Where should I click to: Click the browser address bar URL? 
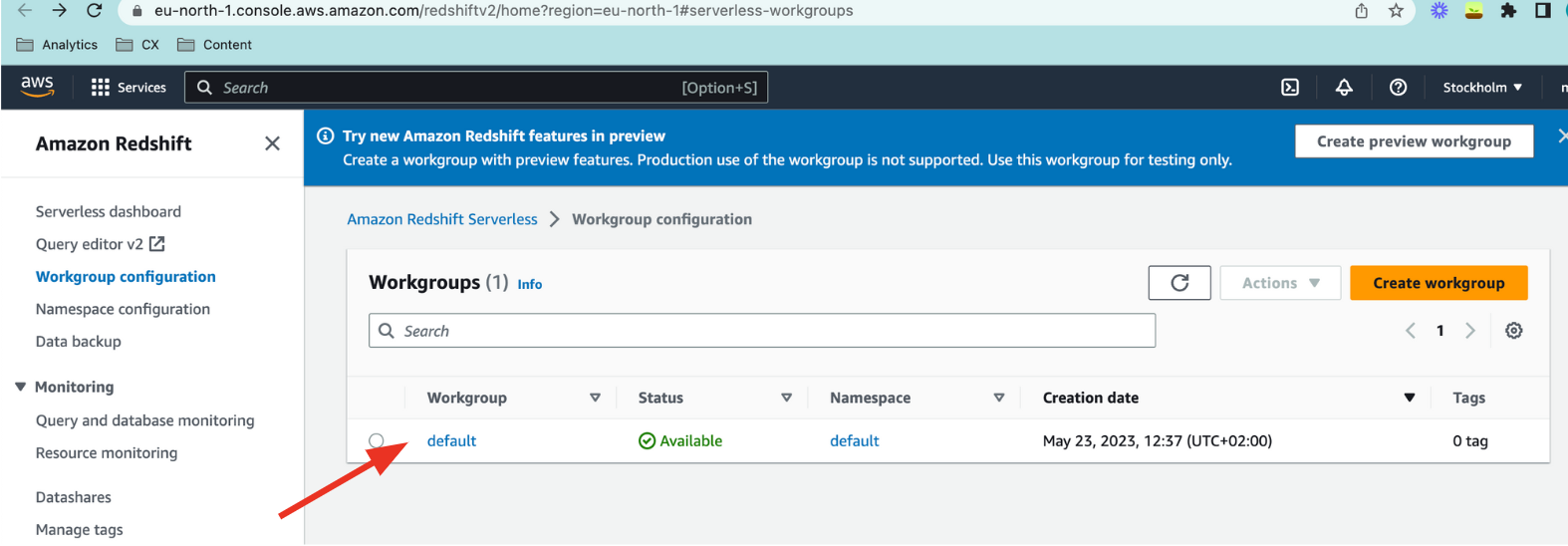point(503,11)
